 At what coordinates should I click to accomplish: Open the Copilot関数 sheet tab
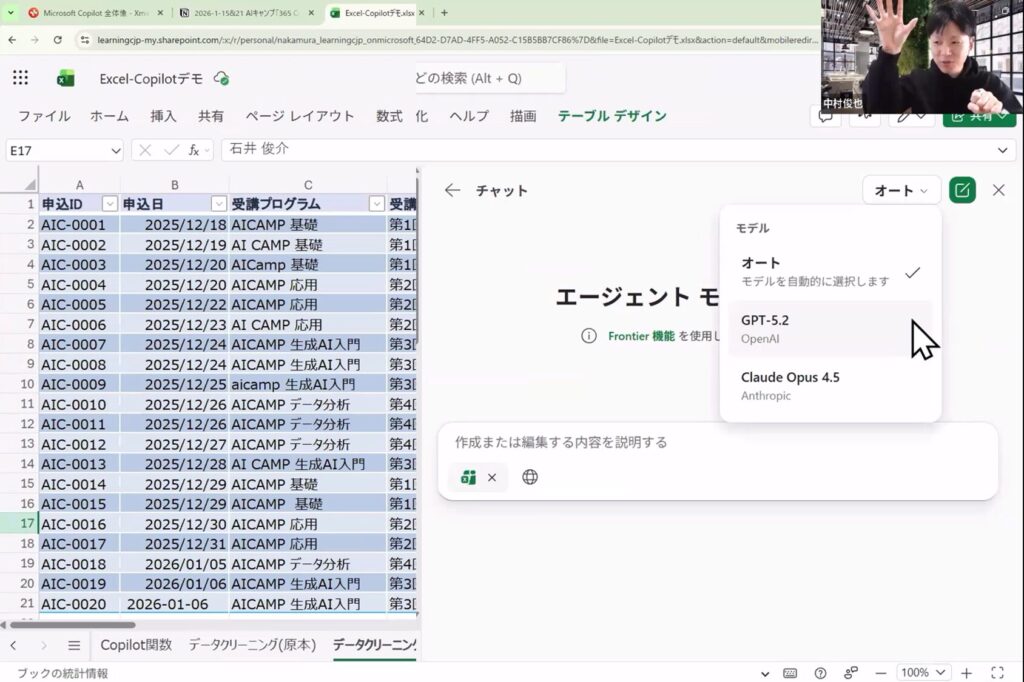136,645
